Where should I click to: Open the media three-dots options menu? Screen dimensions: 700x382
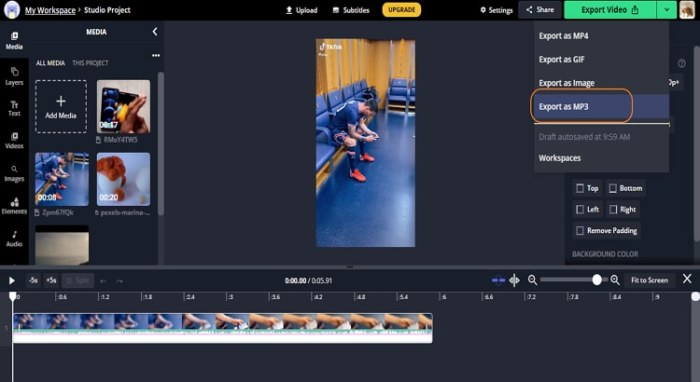(x=156, y=55)
